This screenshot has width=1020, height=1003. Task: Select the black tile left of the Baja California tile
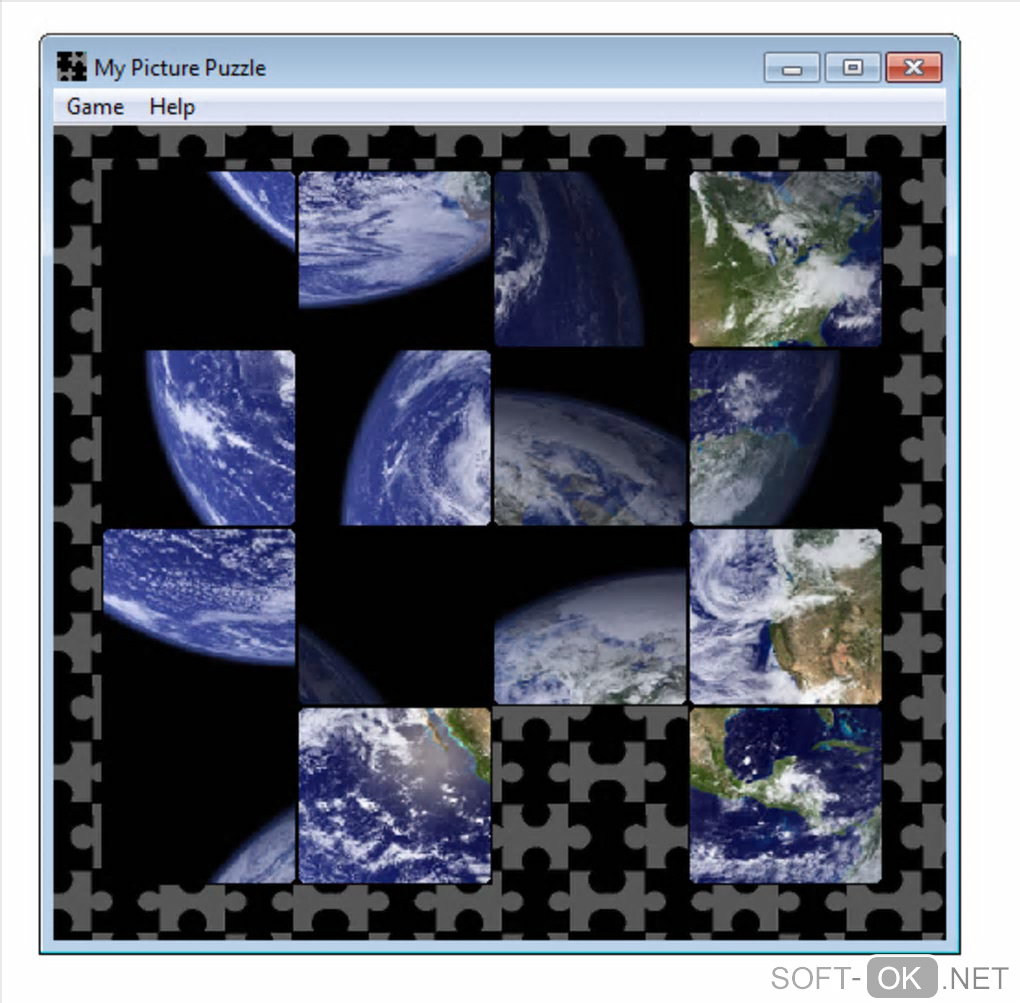(199, 796)
